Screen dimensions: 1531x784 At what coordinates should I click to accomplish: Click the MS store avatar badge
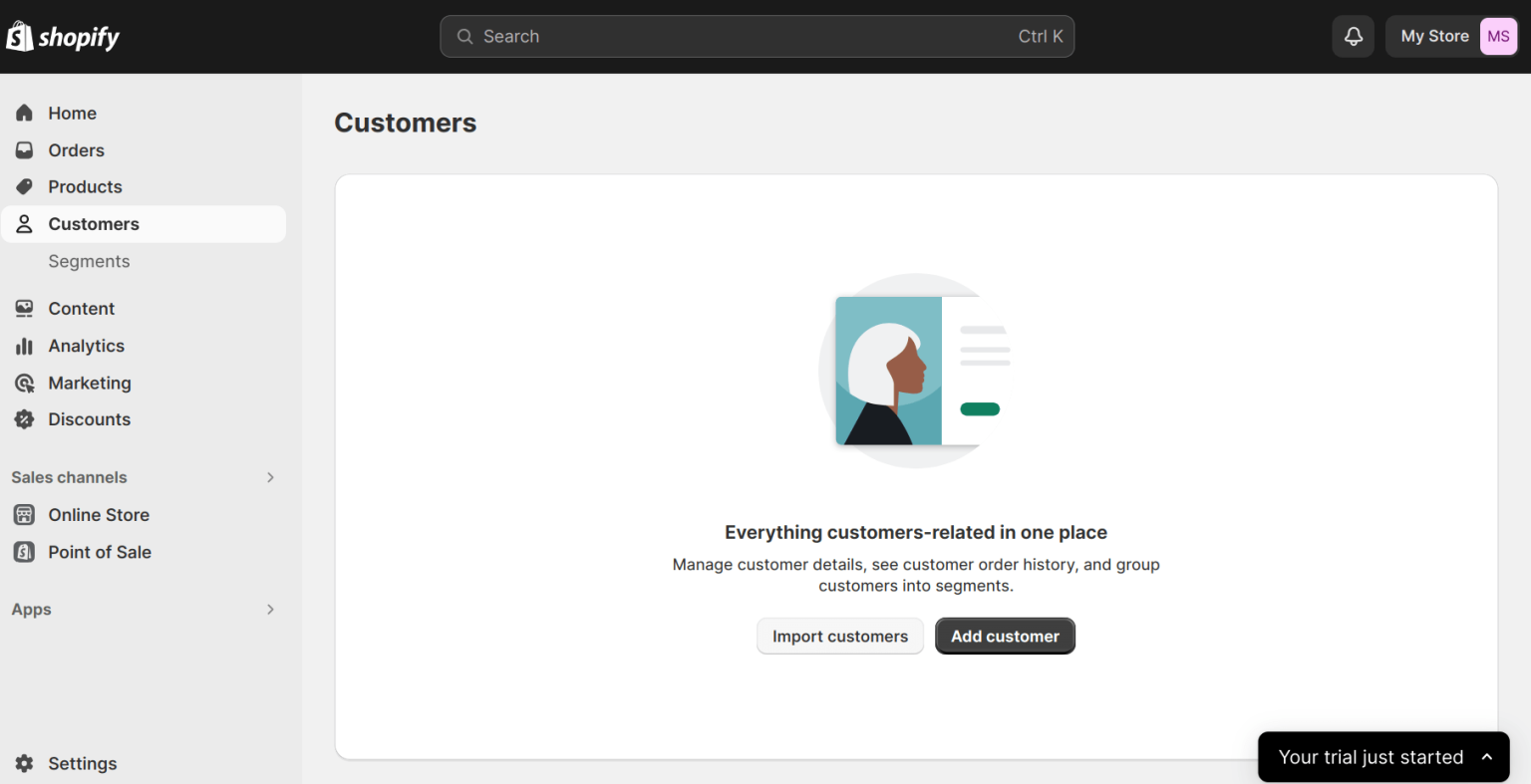[x=1498, y=36]
